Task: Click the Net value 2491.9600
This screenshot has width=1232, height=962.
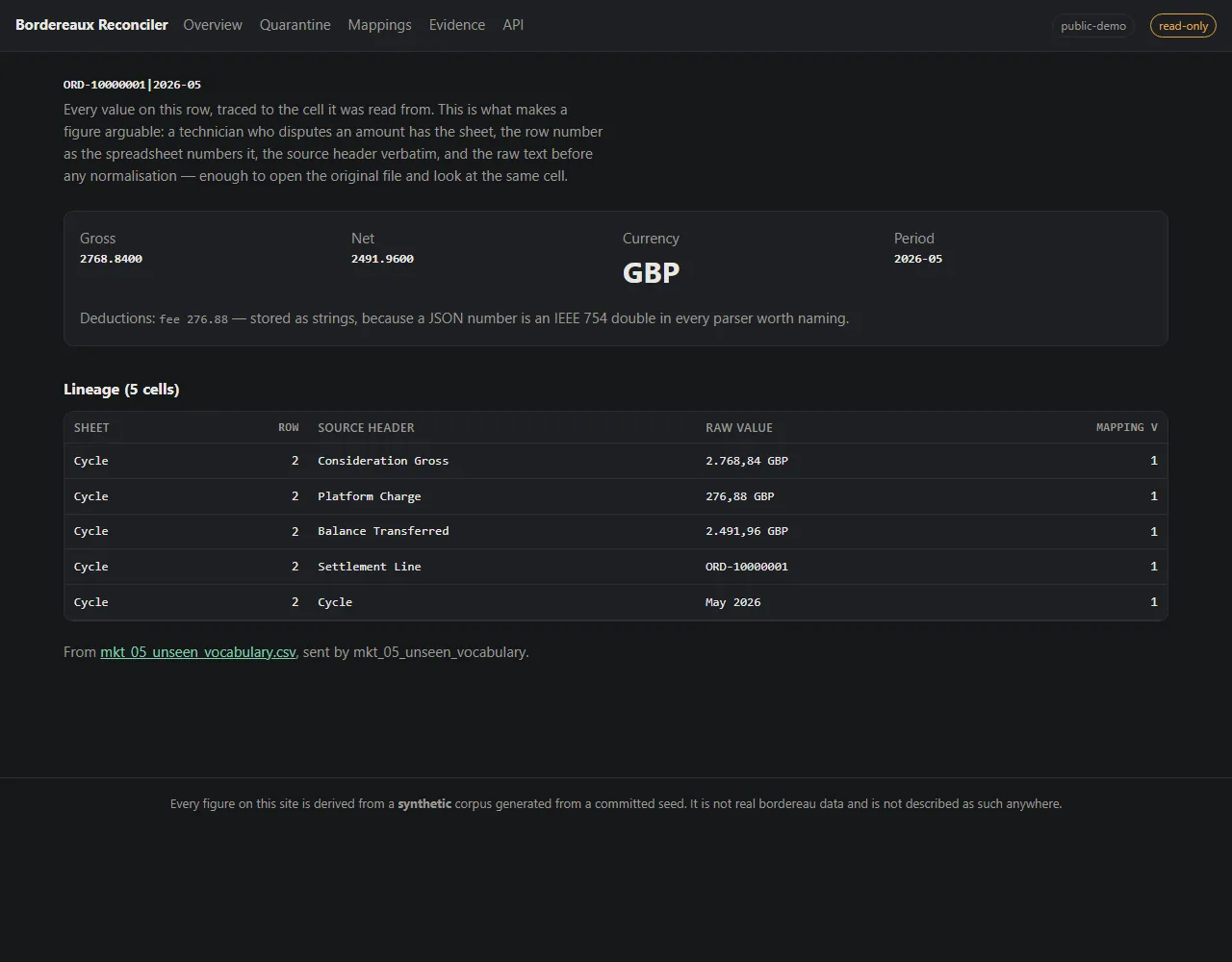Action: tap(382, 259)
